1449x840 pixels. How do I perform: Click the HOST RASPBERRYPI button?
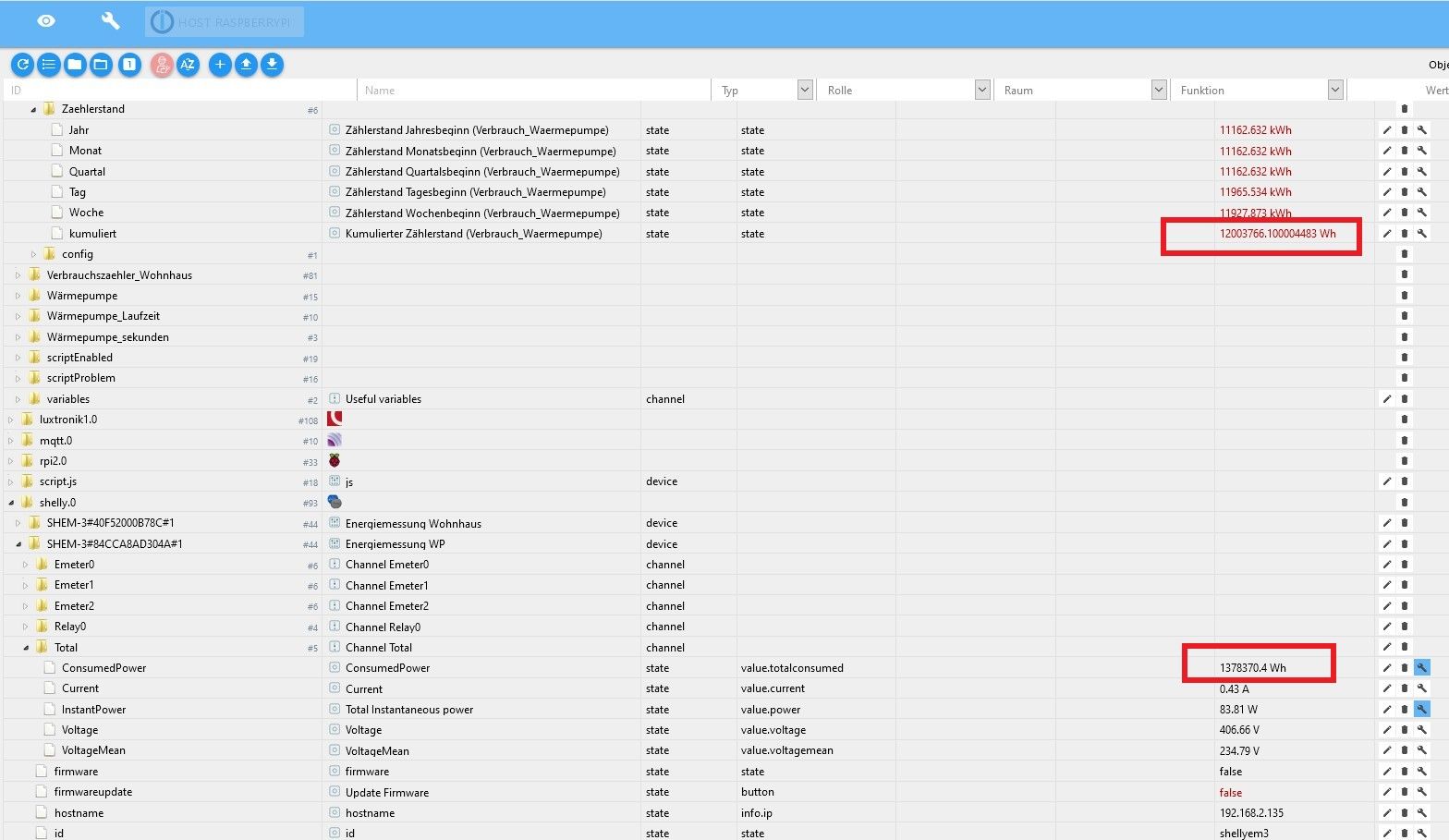[x=225, y=21]
